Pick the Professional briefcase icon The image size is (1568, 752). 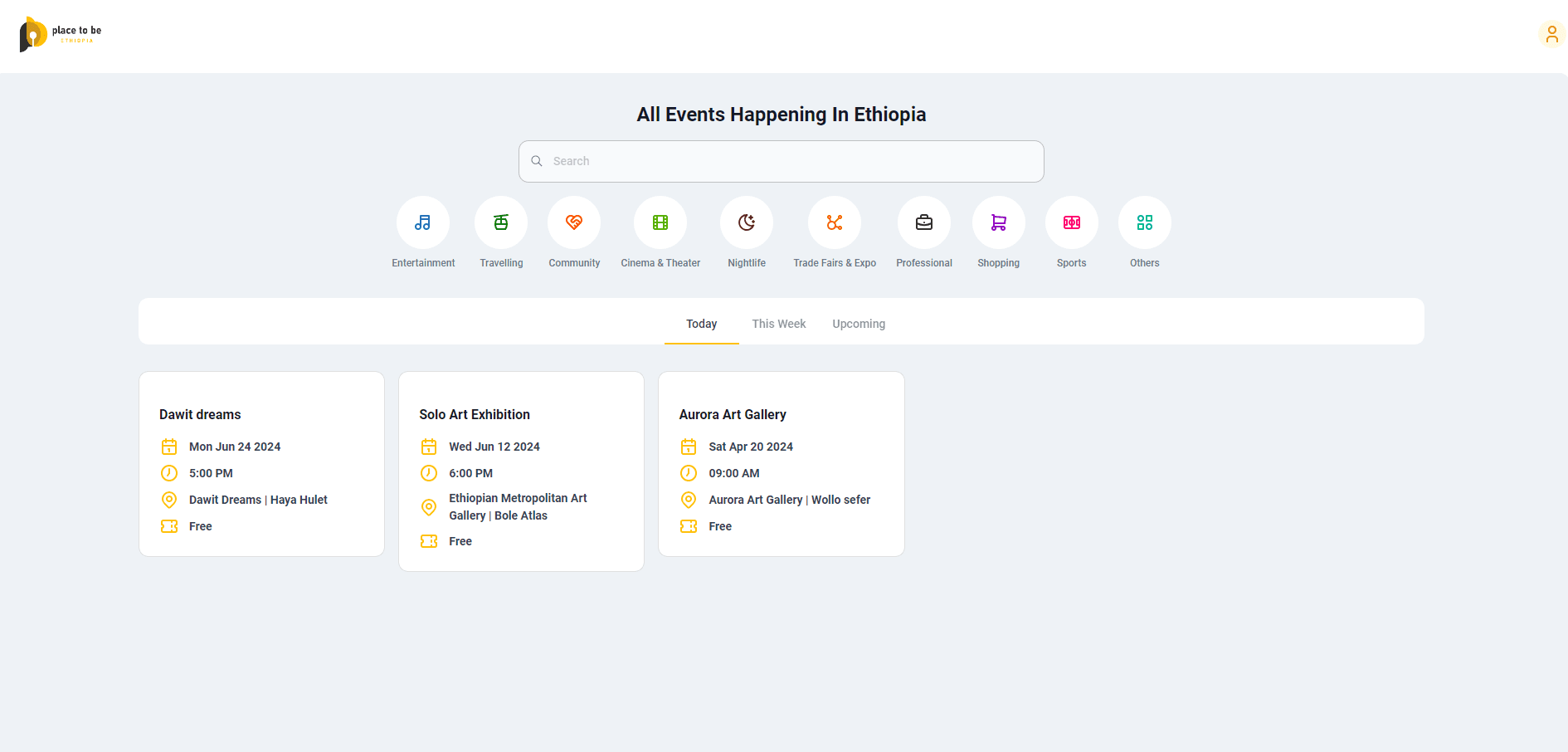[924, 222]
